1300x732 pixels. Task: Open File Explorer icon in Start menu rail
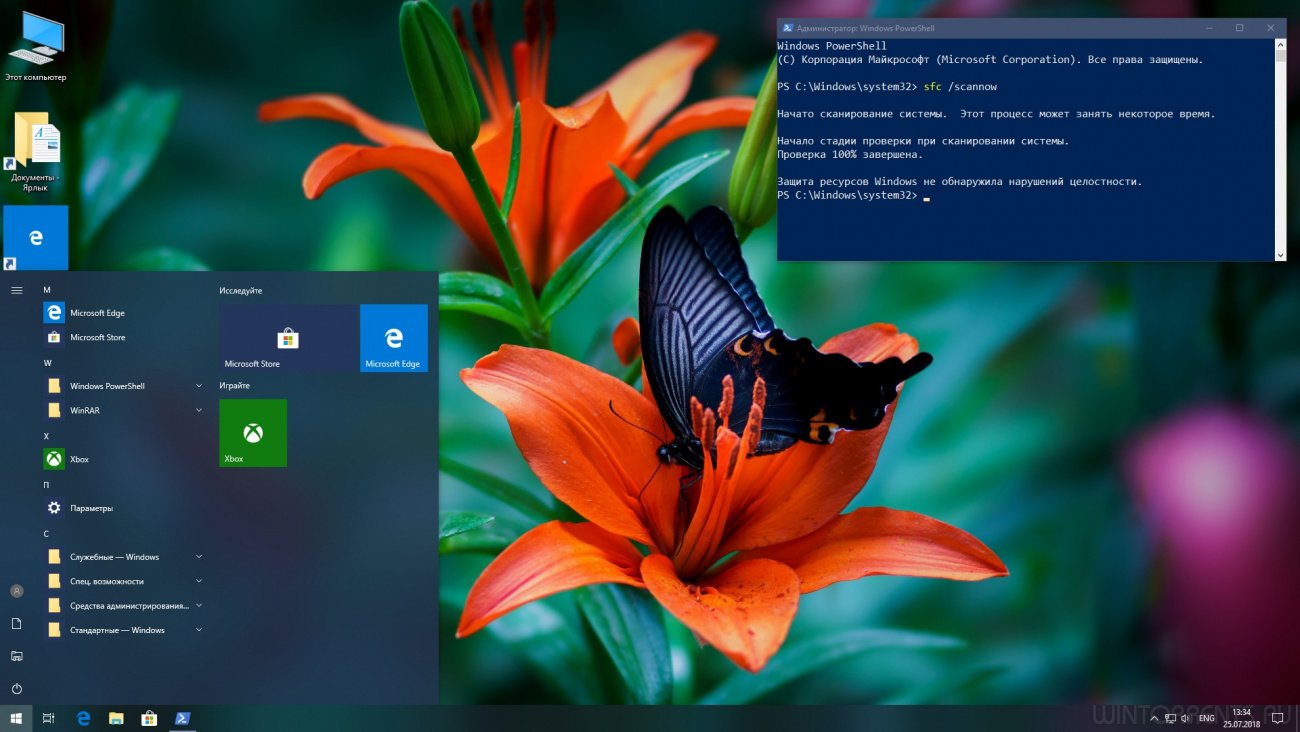[16, 656]
